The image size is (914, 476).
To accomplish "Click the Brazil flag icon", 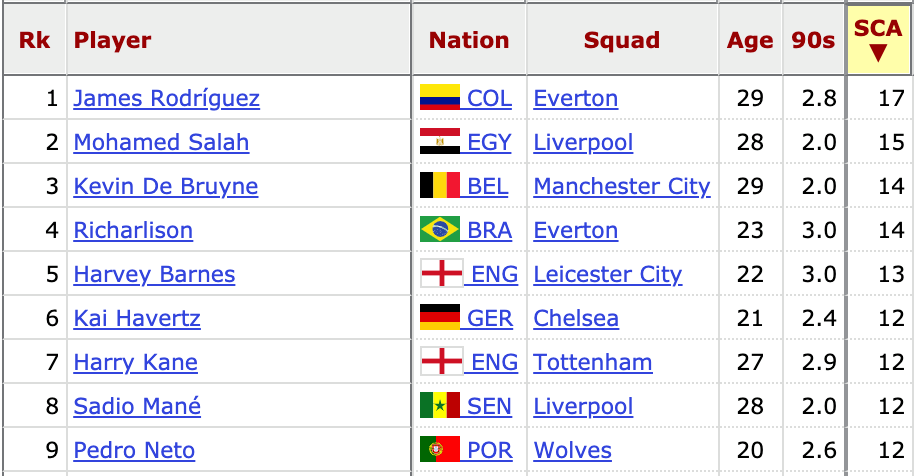I will pos(440,230).
